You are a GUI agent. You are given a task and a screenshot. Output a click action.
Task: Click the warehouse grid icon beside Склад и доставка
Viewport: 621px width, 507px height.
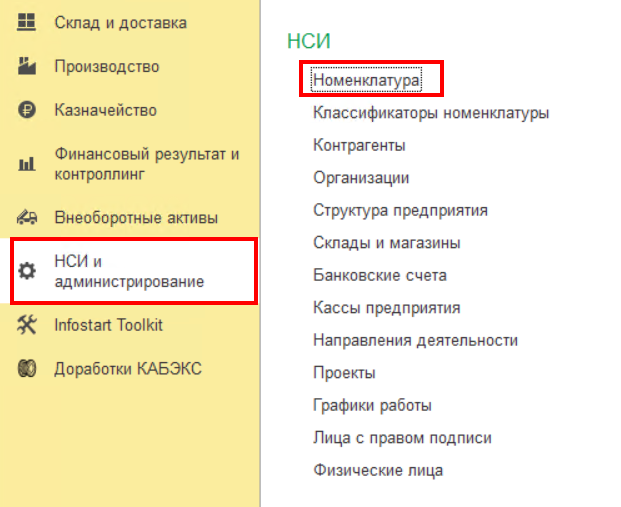point(27,22)
